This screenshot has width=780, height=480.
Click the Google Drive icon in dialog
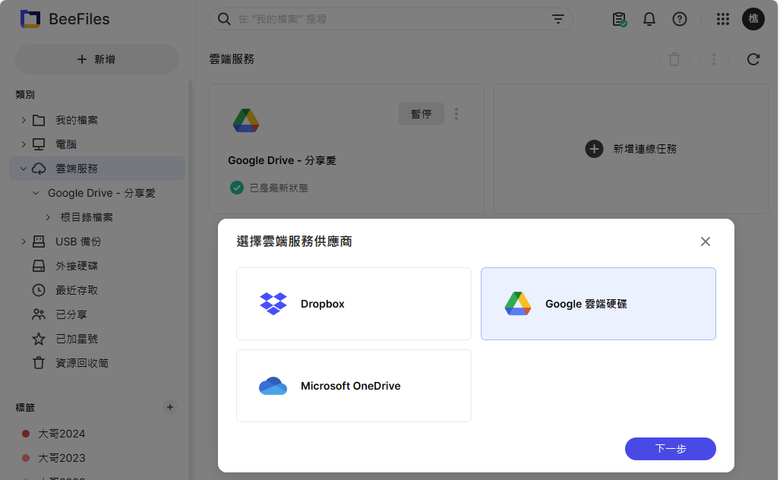pyautogui.click(x=517, y=303)
